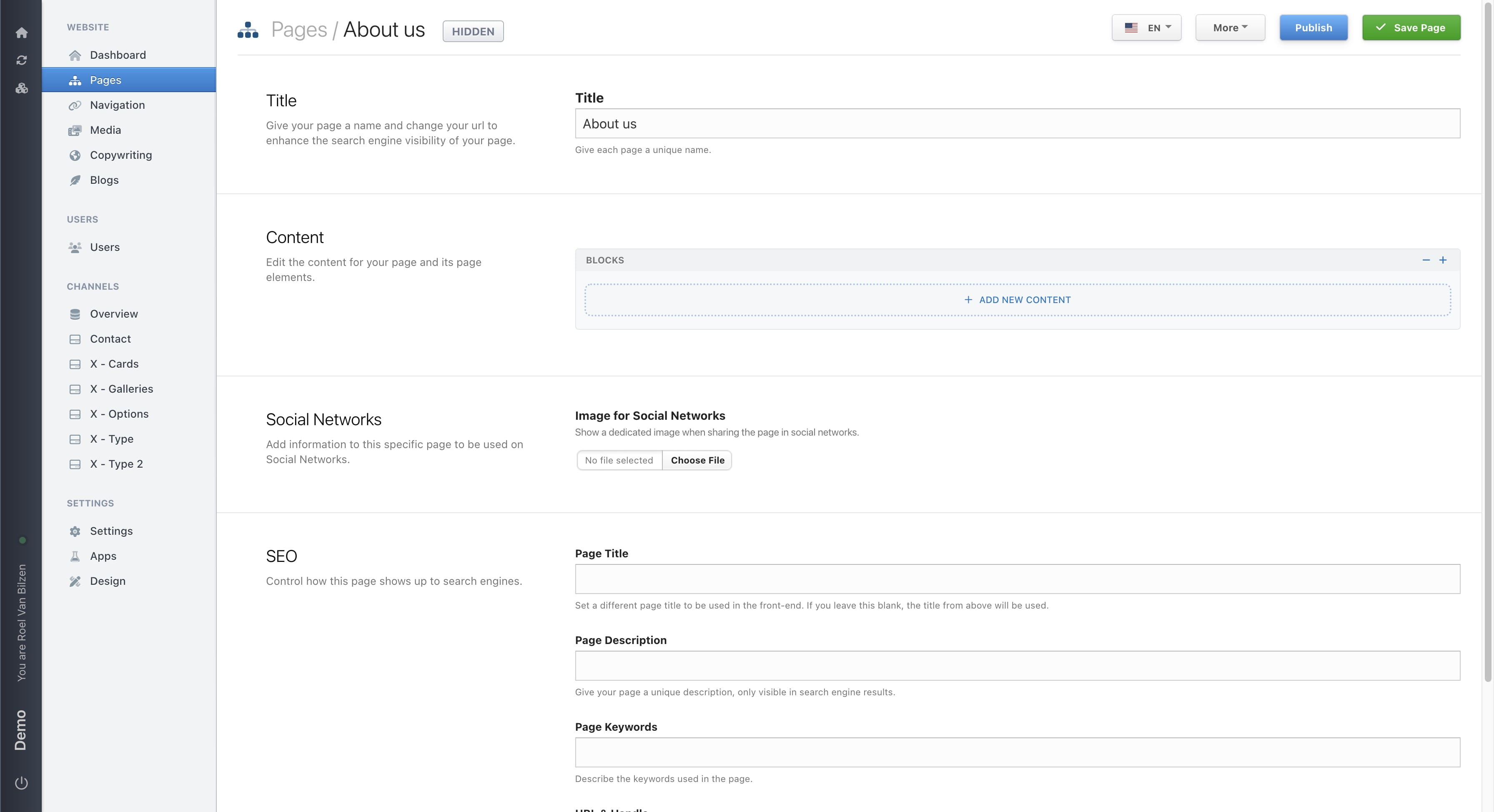This screenshot has height=812, width=1494.
Task: Select the Pages sitemap icon in sidebar
Action: point(75,80)
